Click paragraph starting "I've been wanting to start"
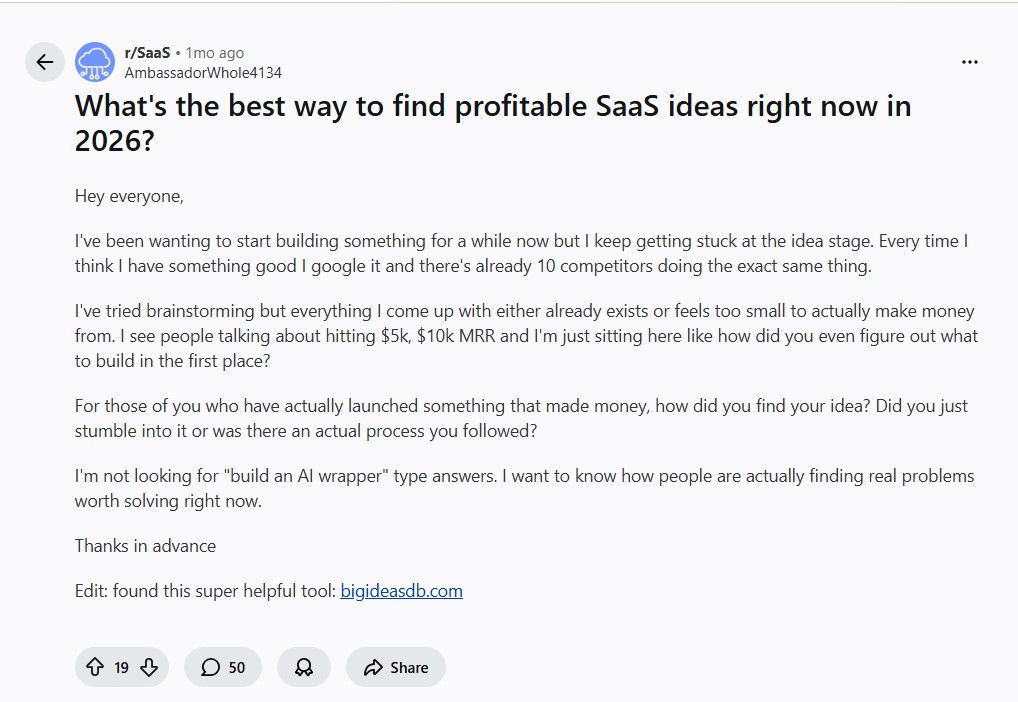This screenshot has height=702, width=1018. coord(520,254)
